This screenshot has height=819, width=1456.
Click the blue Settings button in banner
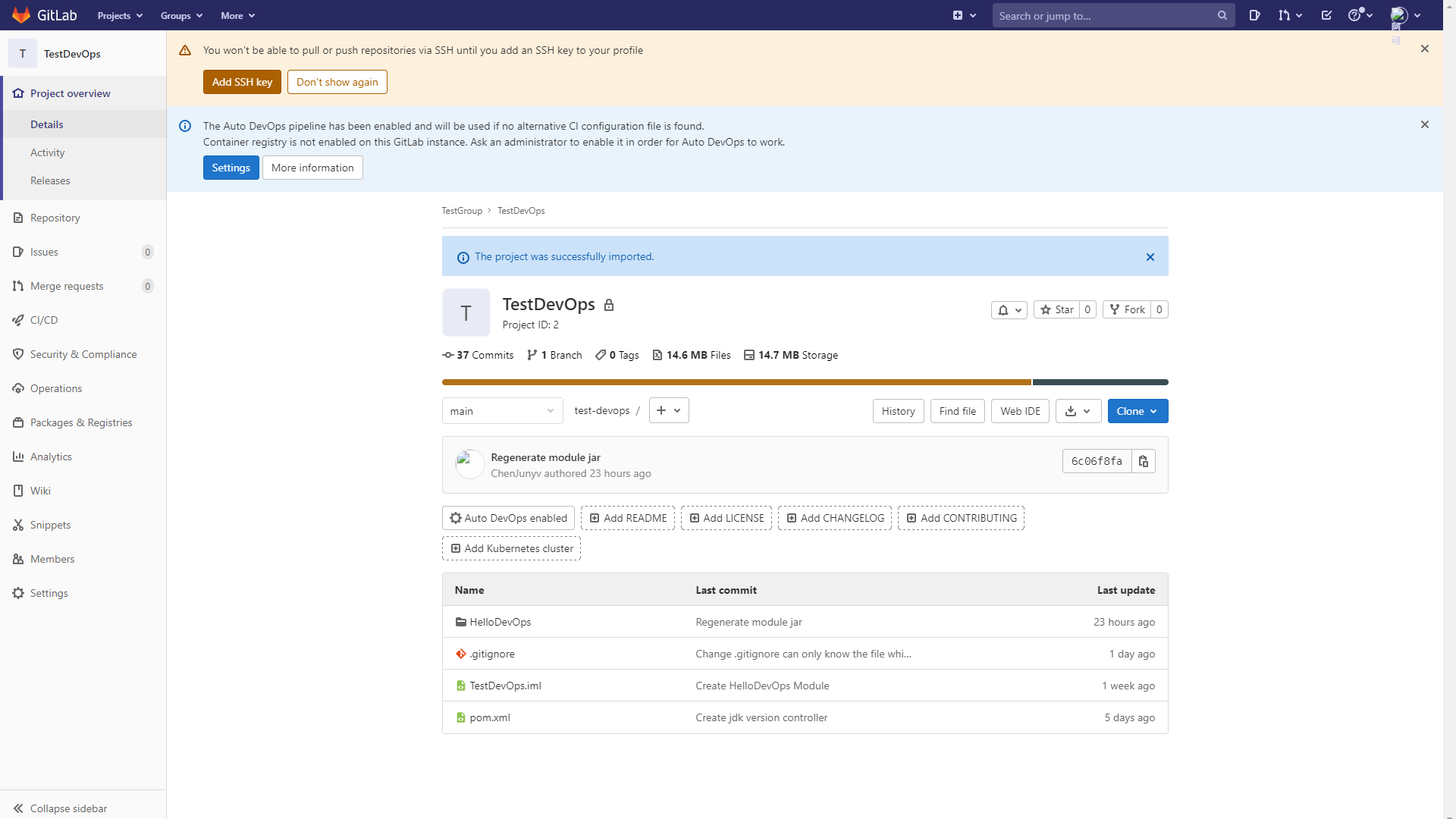point(231,168)
